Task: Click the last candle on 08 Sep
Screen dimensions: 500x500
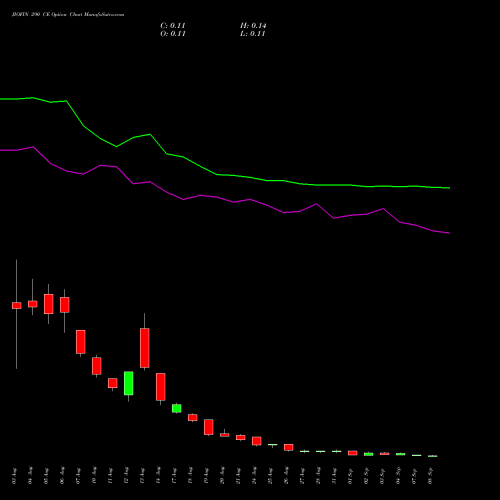Action: point(433,456)
